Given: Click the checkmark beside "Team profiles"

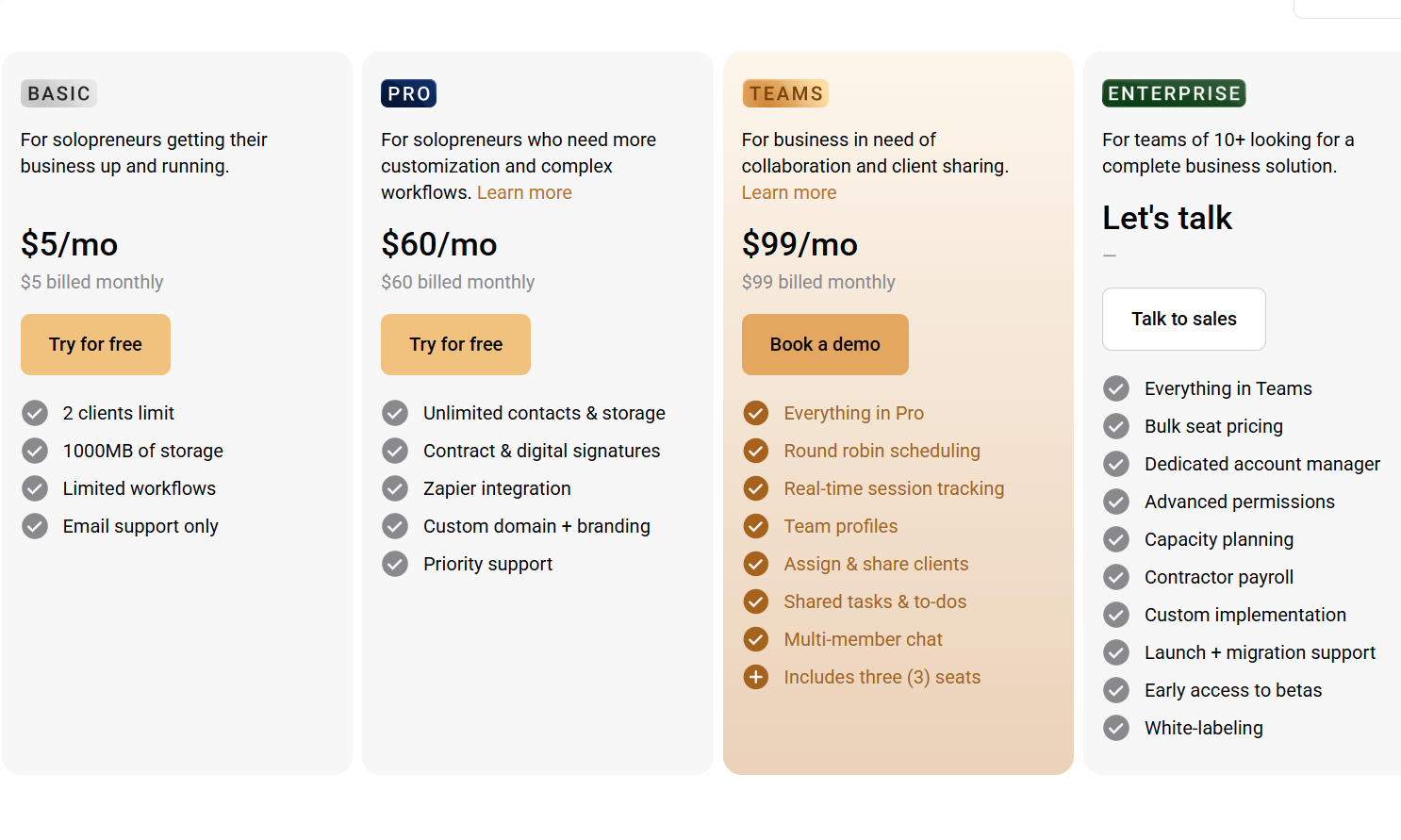Looking at the screenshot, I should click(x=756, y=526).
